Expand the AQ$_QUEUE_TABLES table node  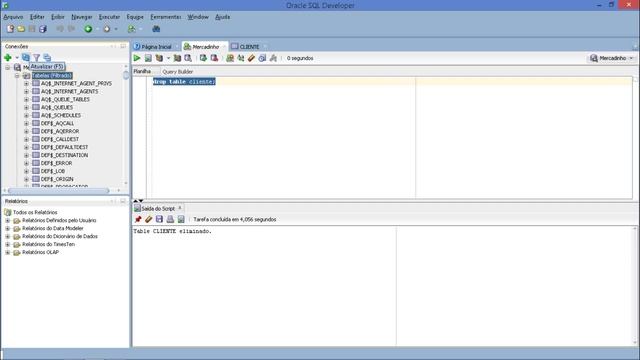27,99
